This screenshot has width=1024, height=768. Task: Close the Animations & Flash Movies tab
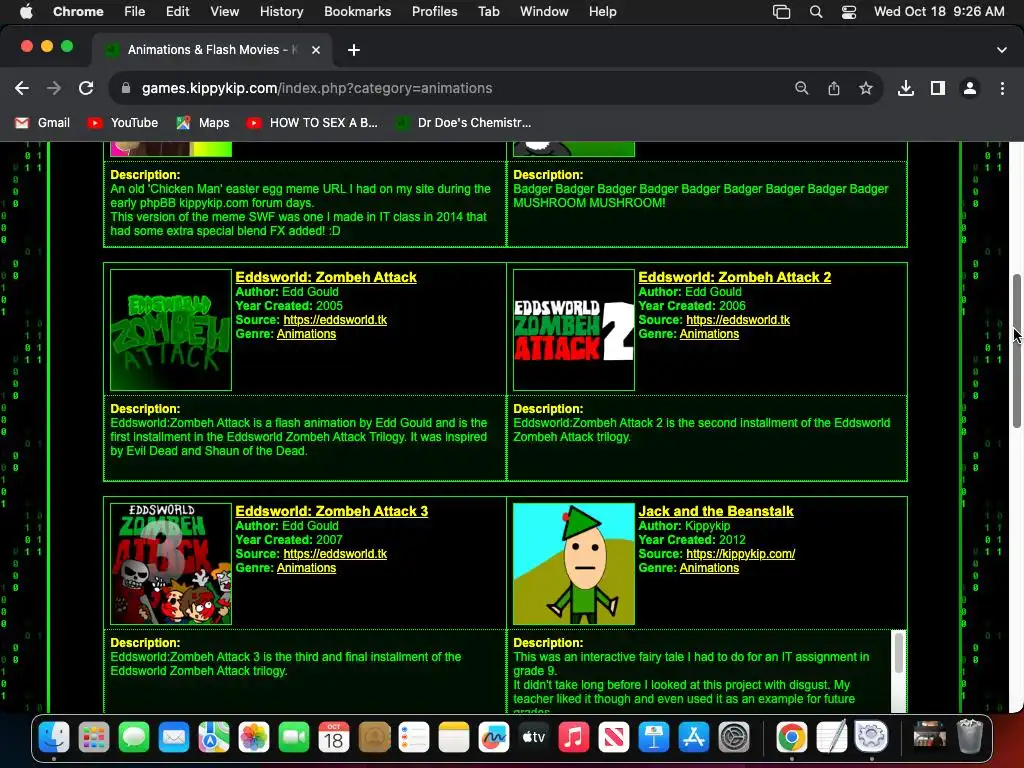tap(316, 50)
